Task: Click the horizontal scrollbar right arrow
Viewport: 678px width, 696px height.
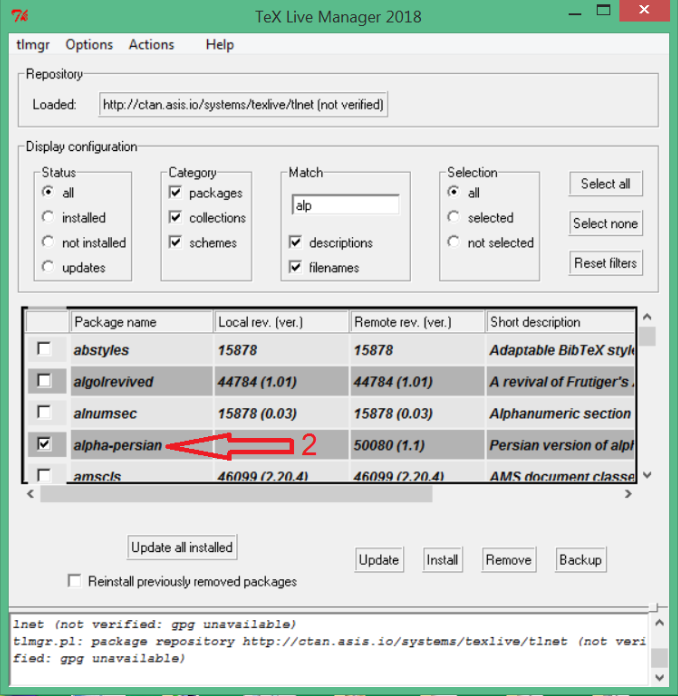Action: point(628,494)
